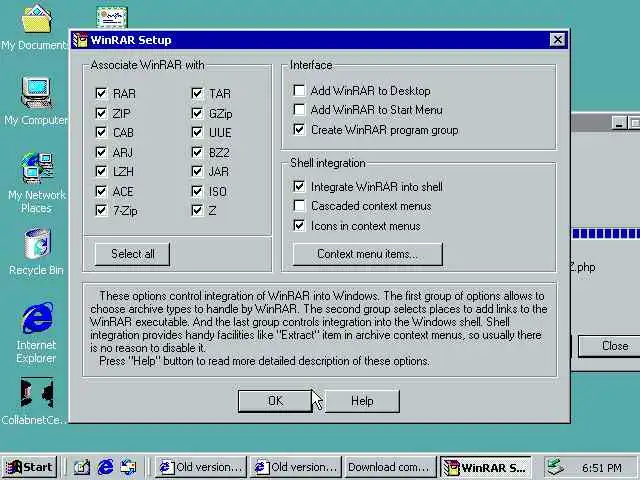Toggle the CAB file association
This screenshot has height=480, width=640.
tap(101, 132)
